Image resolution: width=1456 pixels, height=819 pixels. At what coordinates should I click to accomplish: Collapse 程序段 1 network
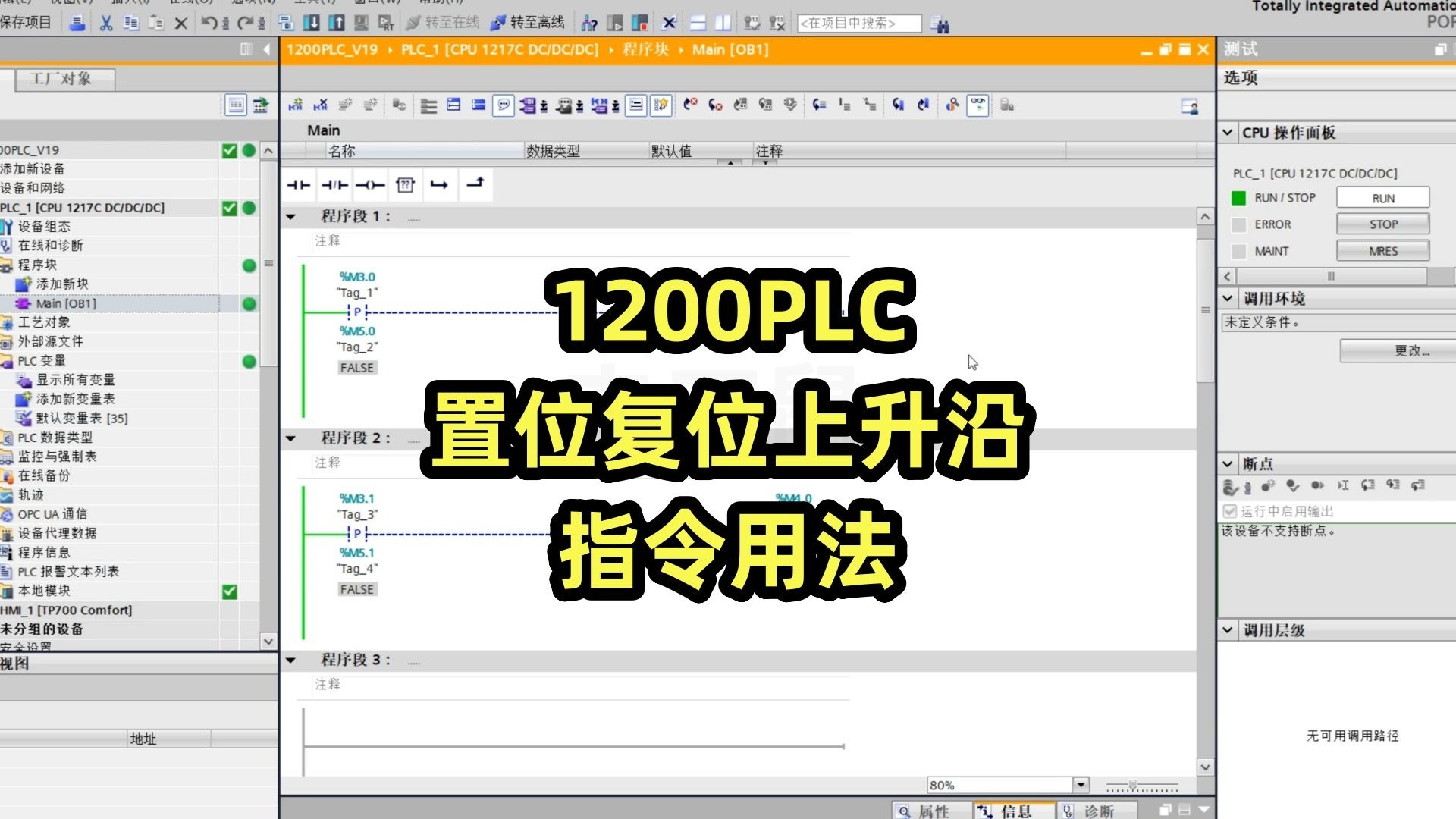[x=290, y=217]
